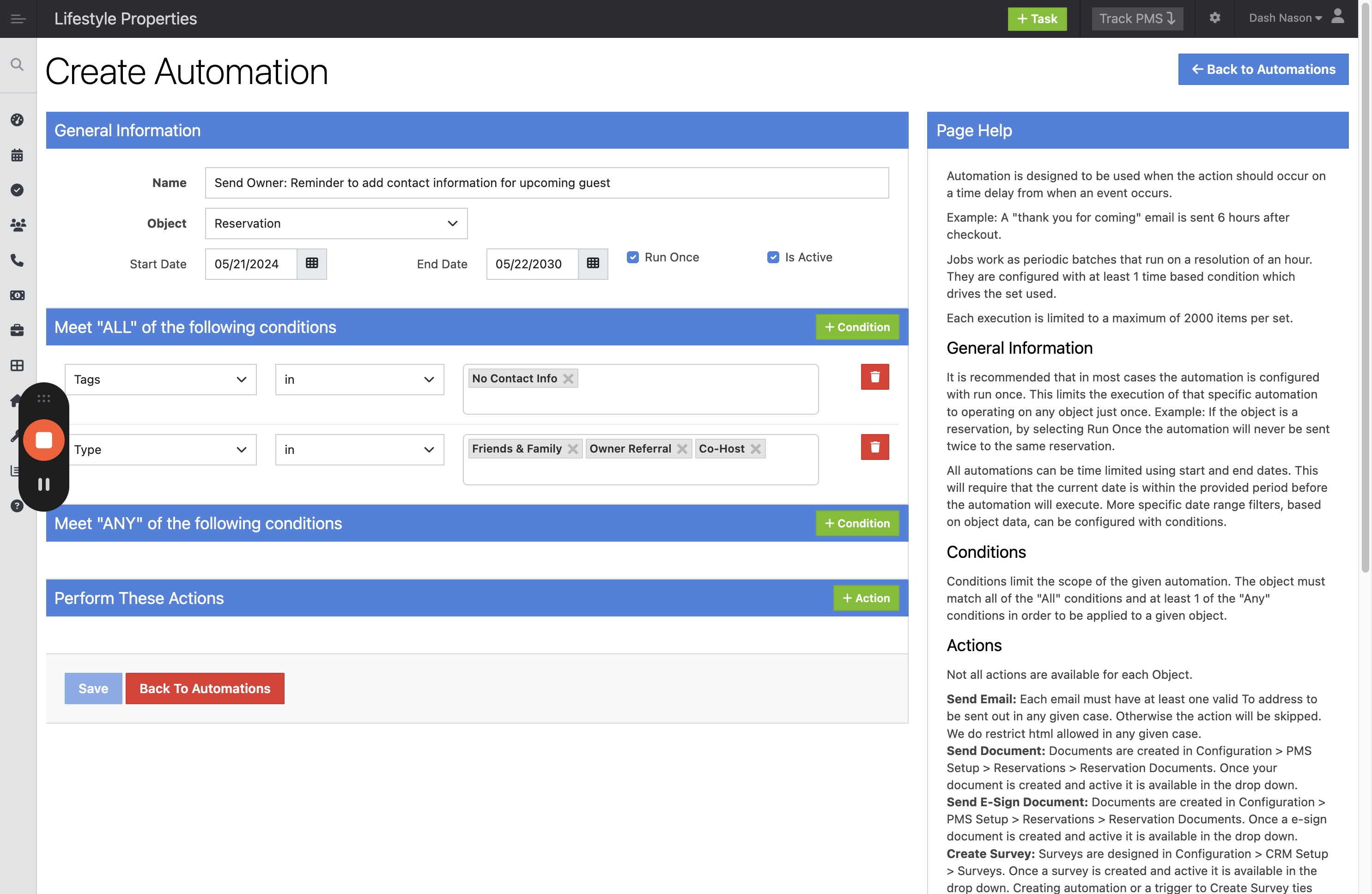Open the operator dropdown in Tags row

click(359, 379)
